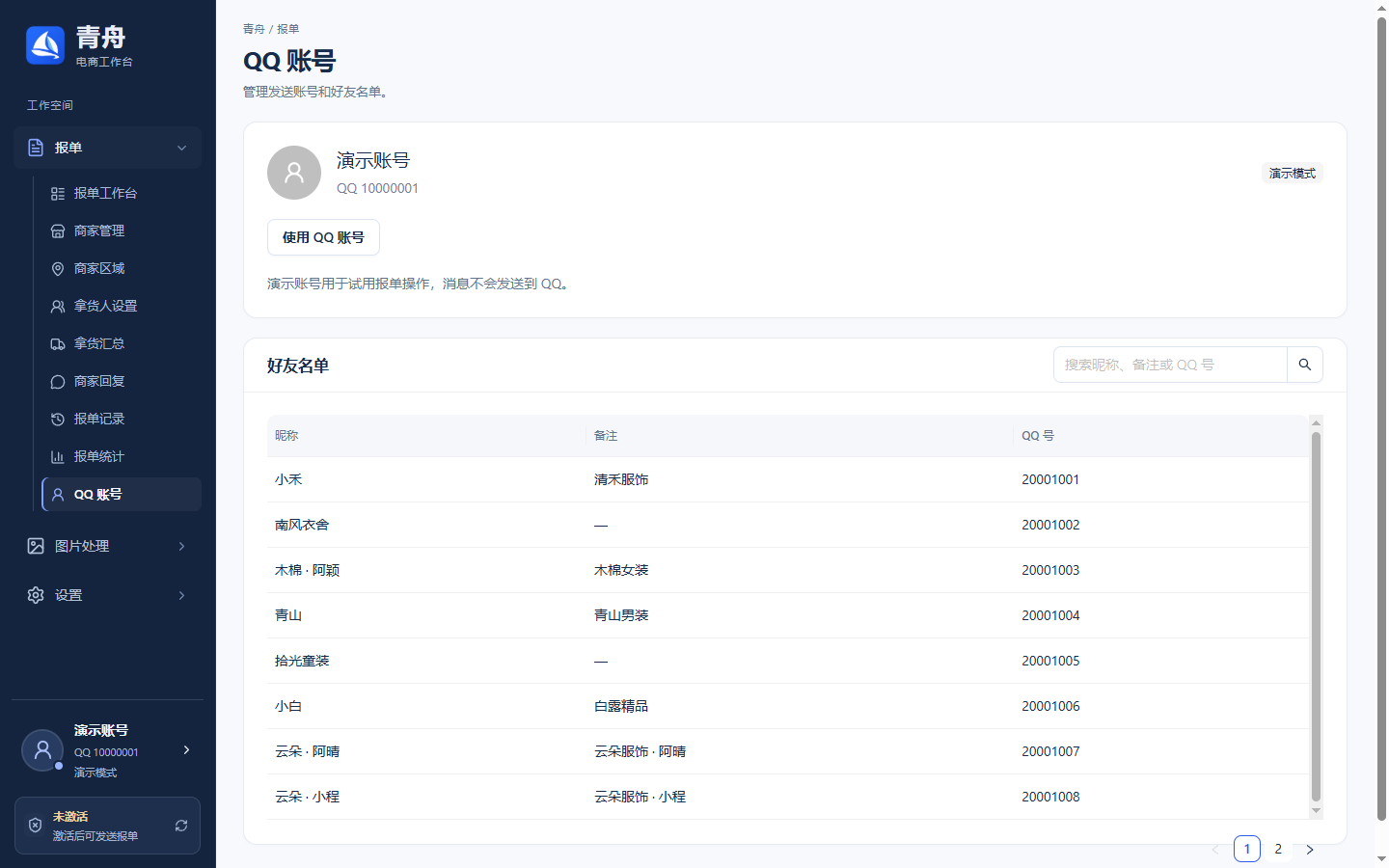Click the next page arrow
The image size is (1389, 868).
(x=1310, y=850)
